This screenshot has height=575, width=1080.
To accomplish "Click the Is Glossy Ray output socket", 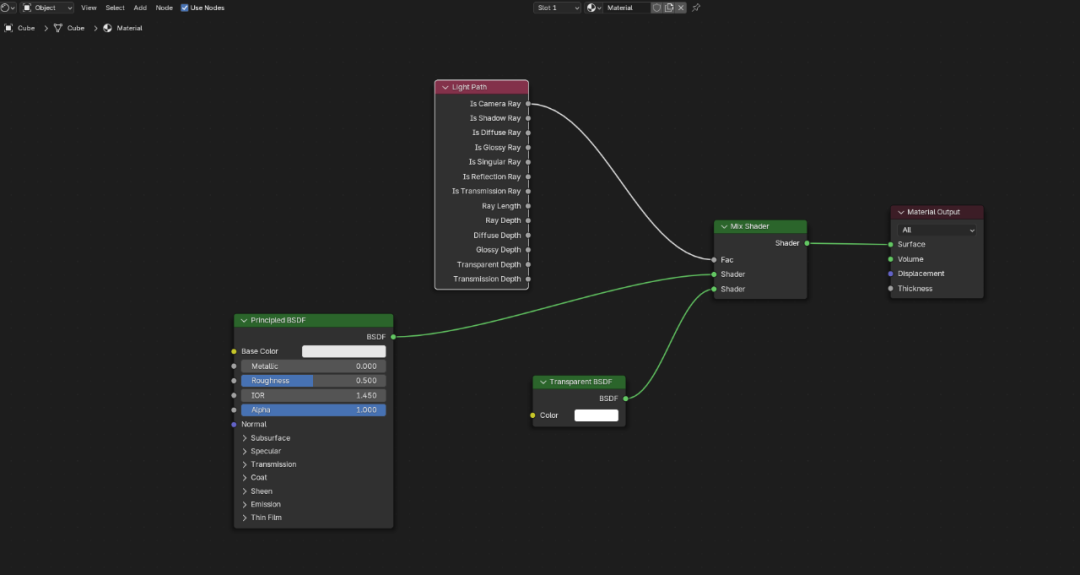I will pyautogui.click(x=528, y=147).
